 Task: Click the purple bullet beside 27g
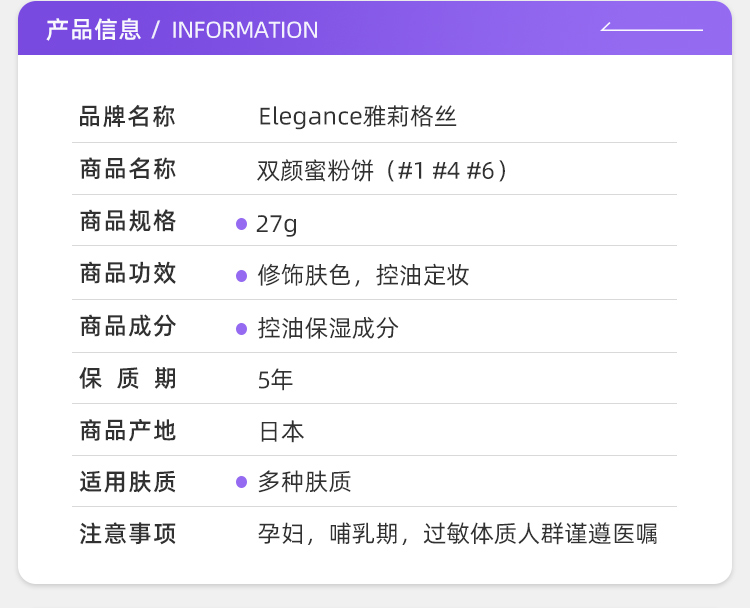(242, 224)
